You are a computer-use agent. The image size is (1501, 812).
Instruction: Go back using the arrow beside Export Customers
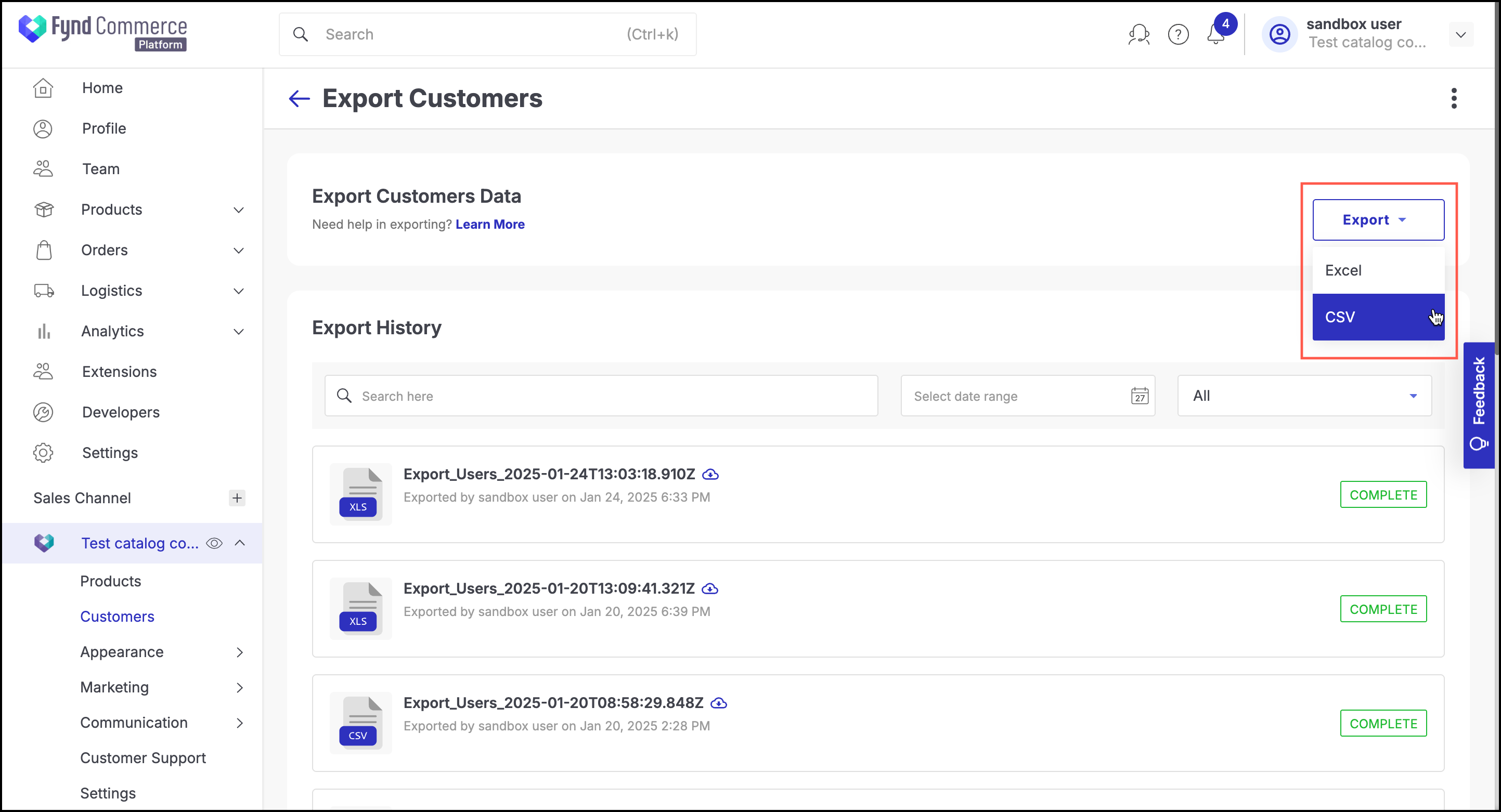[x=300, y=98]
